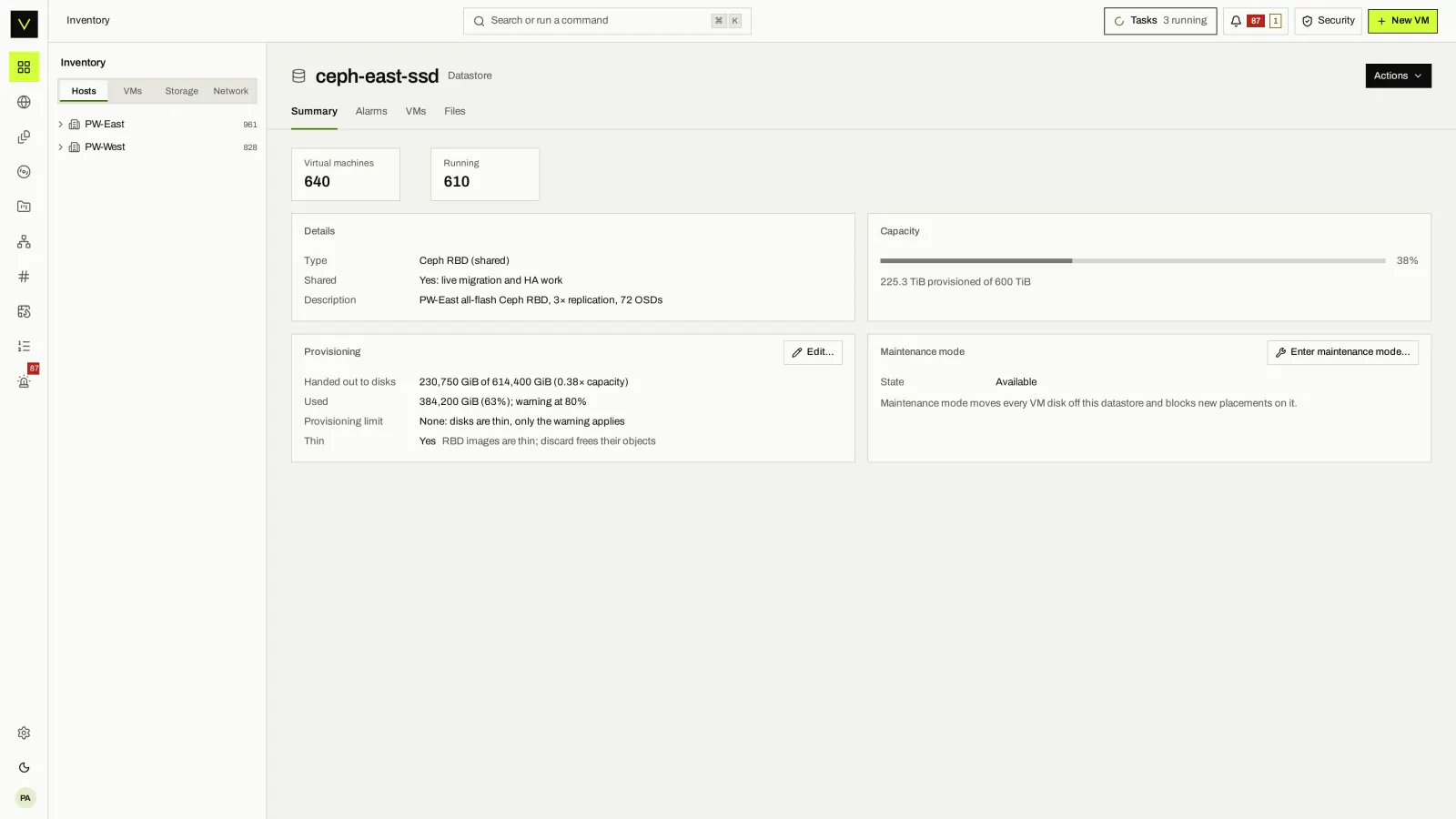
Task: Open settings gear in sidebar
Action: pos(24,733)
